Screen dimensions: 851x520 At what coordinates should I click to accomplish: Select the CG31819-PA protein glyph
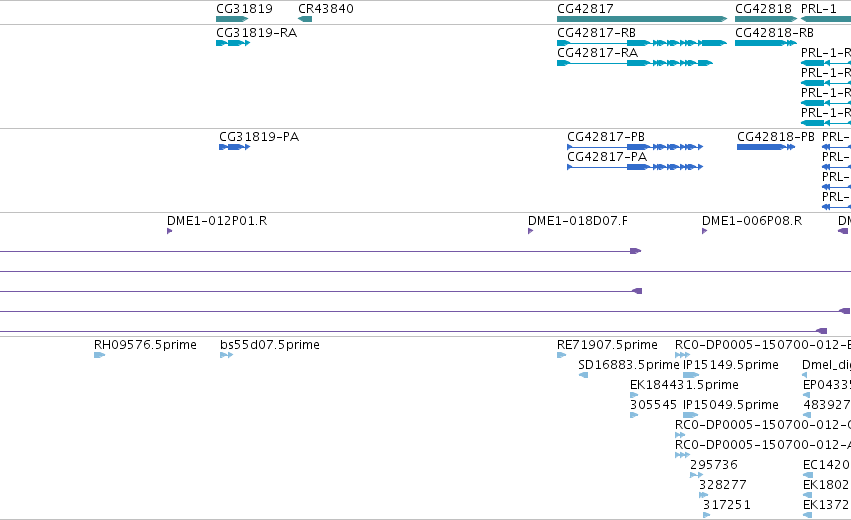[234, 147]
